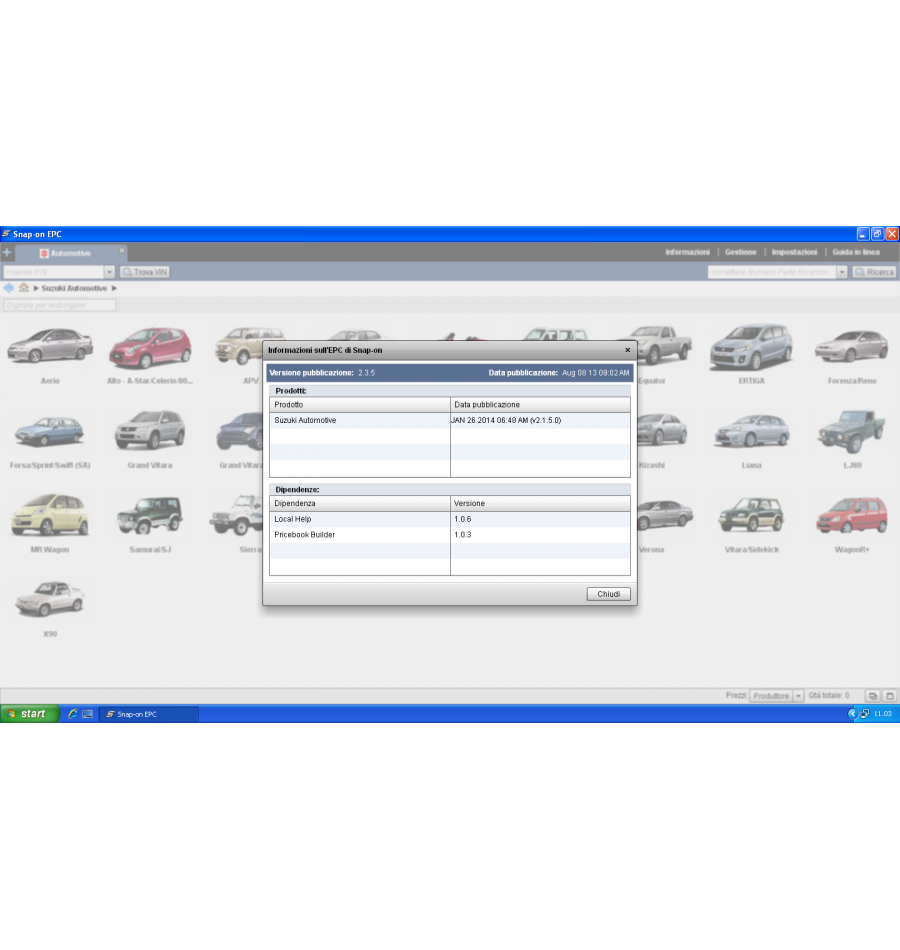This screenshot has width=900, height=950.
Task: Open the red Alto - A-Star/Celerio thumbnail
Action: click(x=150, y=346)
